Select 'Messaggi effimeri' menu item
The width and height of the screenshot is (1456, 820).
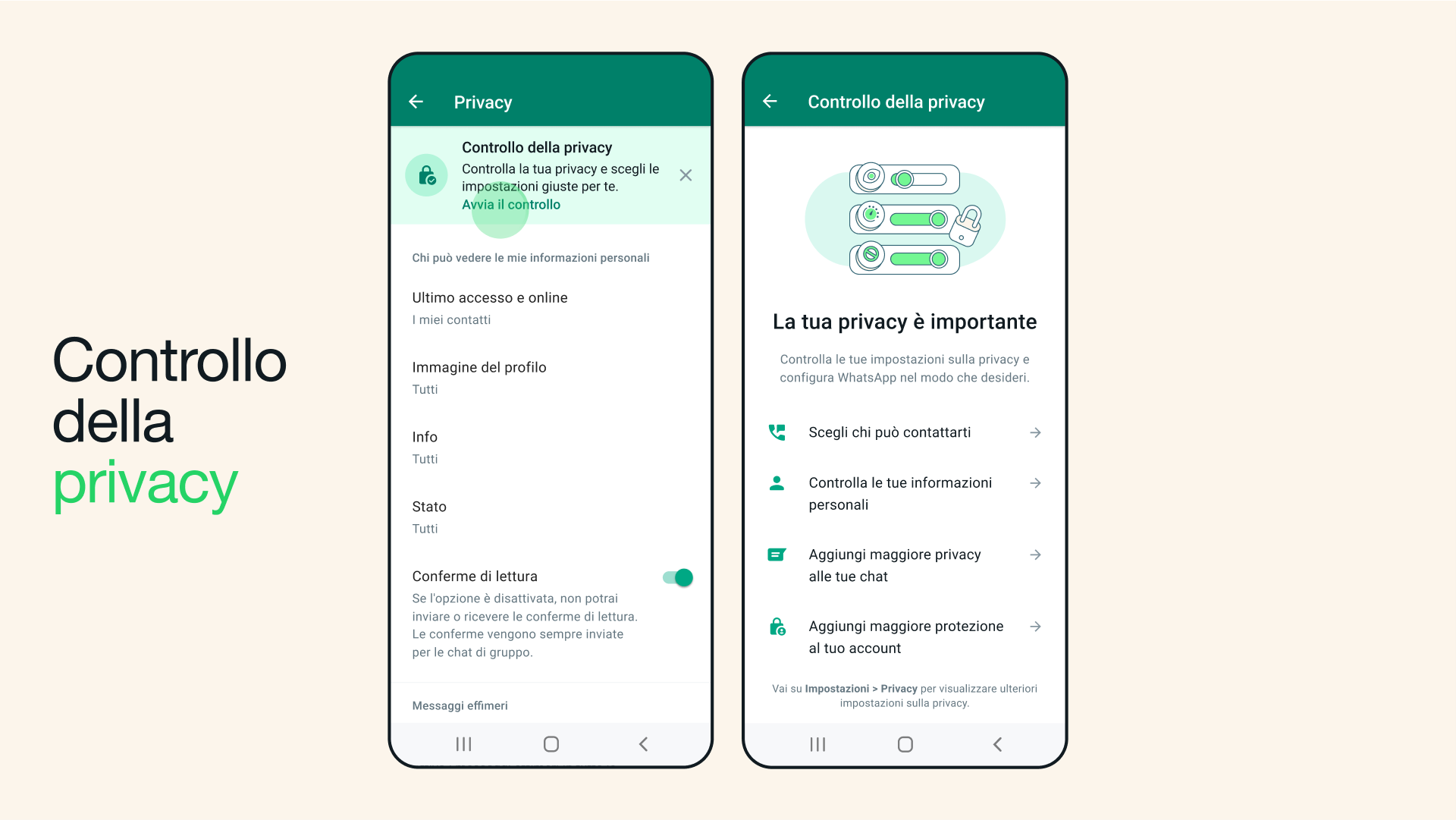click(x=460, y=705)
